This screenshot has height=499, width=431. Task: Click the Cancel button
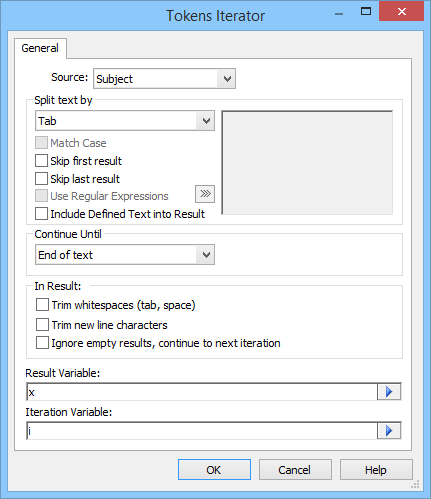tap(295, 470)
